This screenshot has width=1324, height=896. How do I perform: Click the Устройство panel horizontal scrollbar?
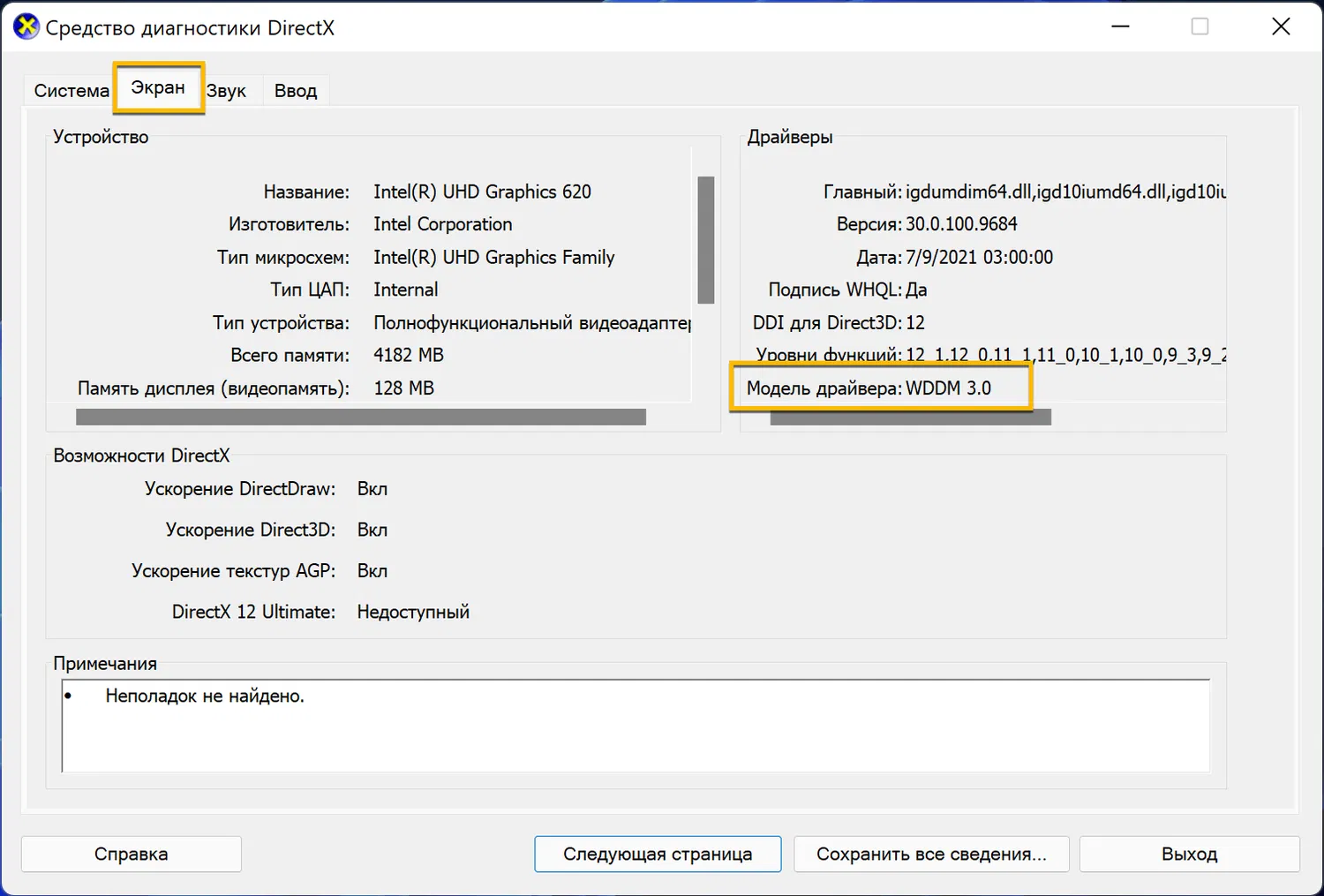point(361,417)
